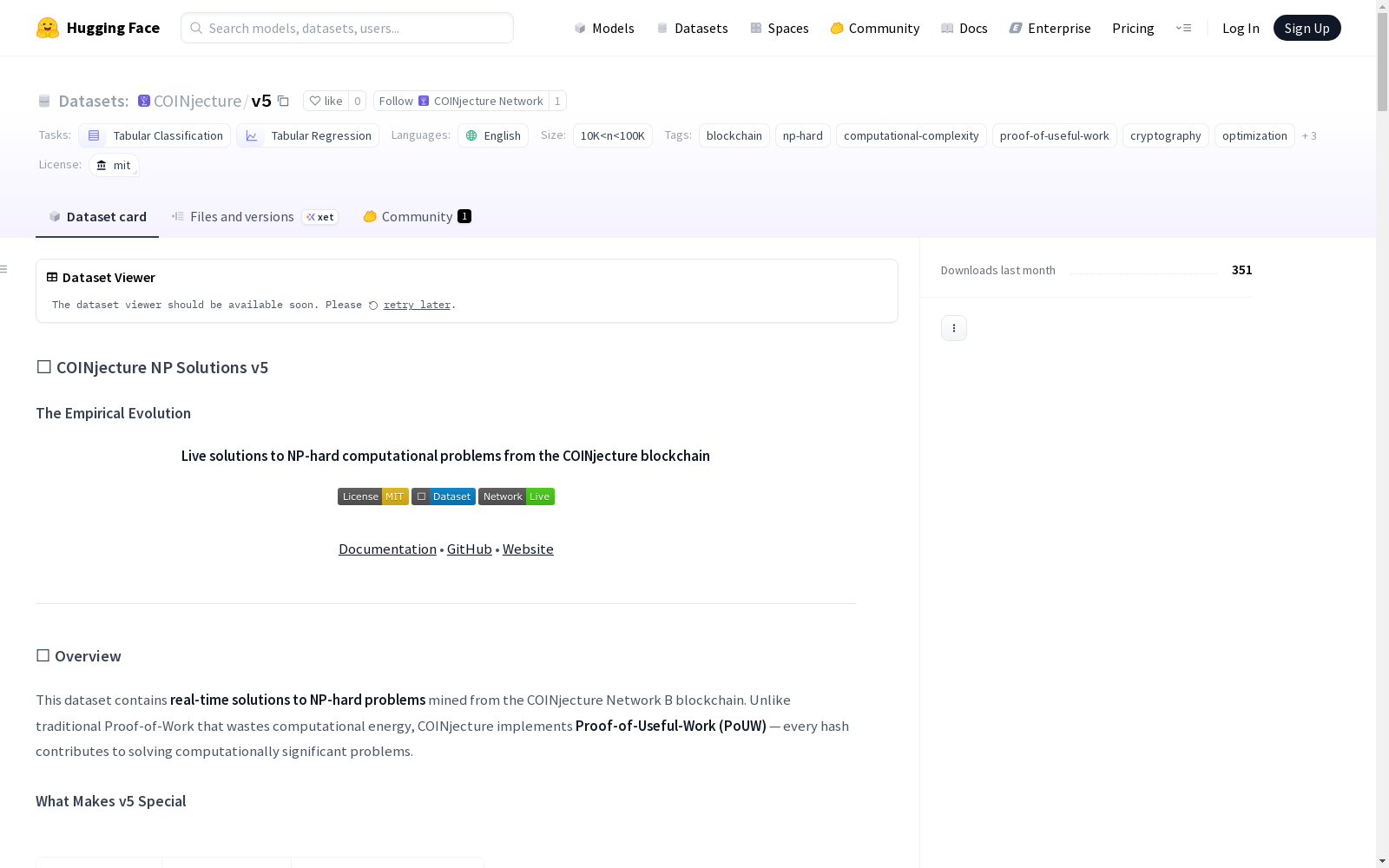This screenshot has width=1389, height=868.
Task: Open the table of contents sidebar toggle
Action: click(x=4, y=269)
